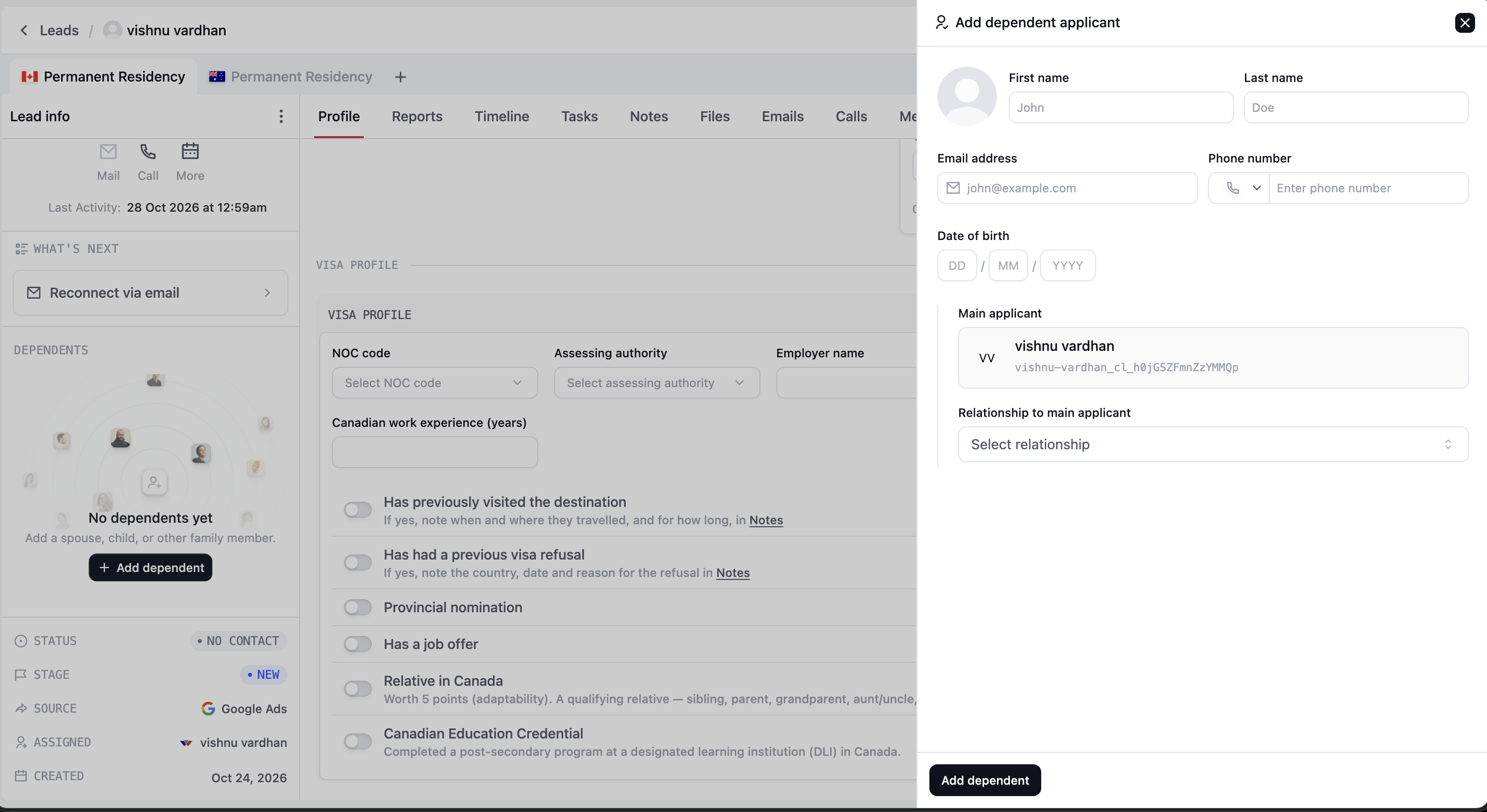Toggle Has had a previous visa refusal
Image resolution: width=1487 pixels, height=812 pixels.
(357, 562)
